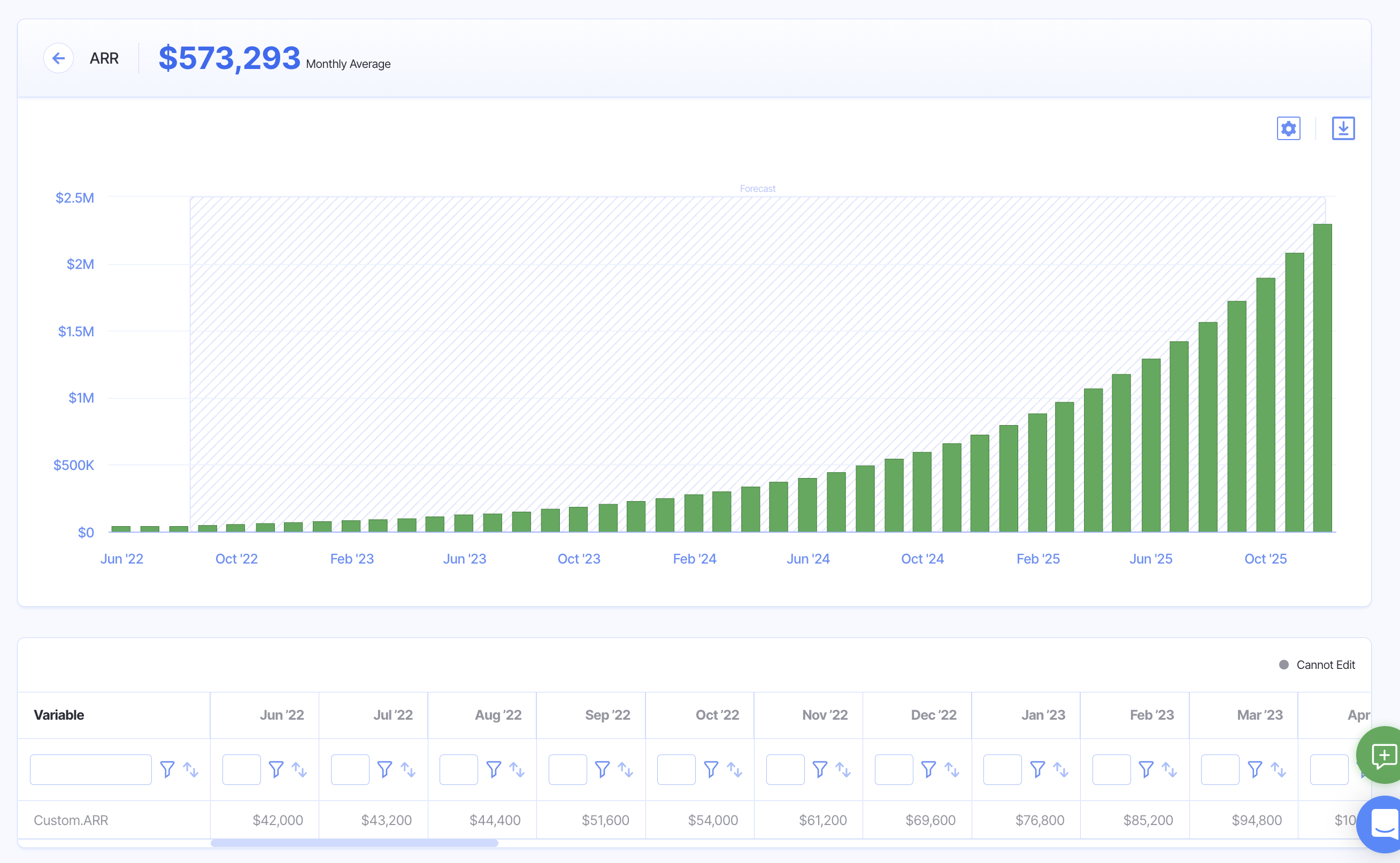Click the Oct '22 filter input box
Screen dimensions: 1400x863
coord(676,769)
